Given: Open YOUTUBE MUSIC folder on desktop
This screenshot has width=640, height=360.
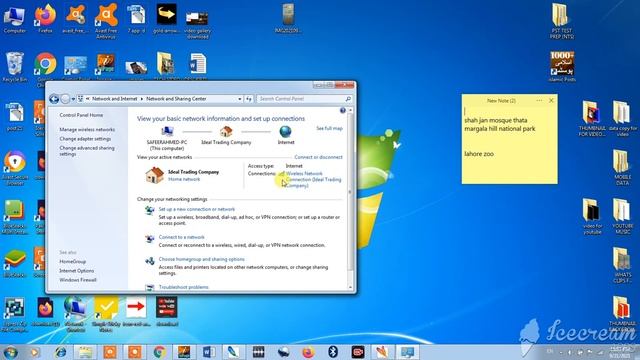Looking at the screenshot, I should pyautogui.click(x=622, y=216).
